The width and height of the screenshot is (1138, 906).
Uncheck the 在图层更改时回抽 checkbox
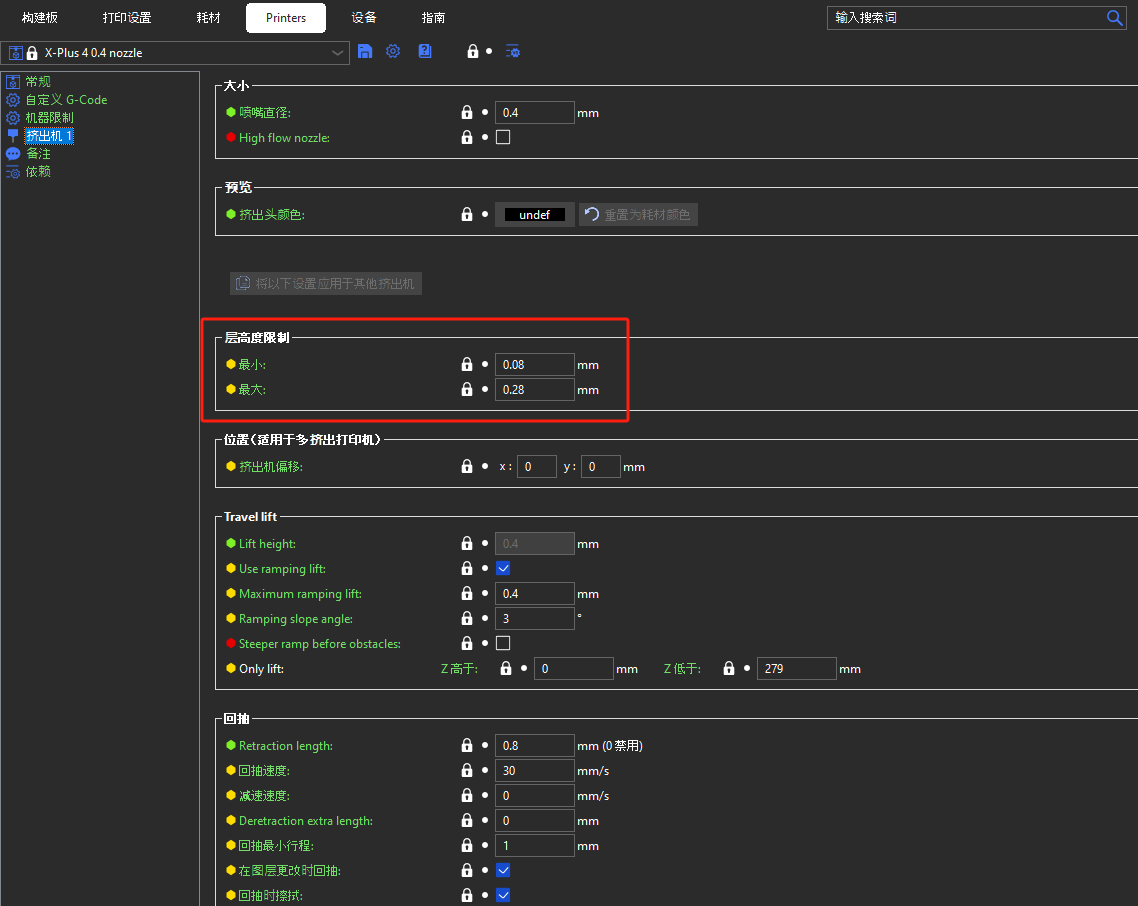point(503,870)
